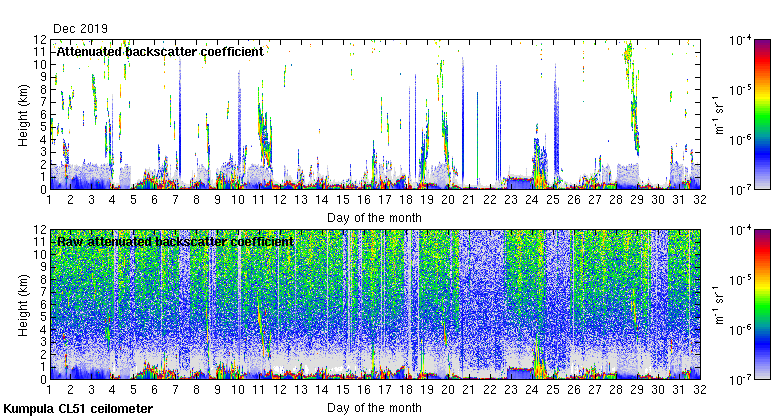Click the "Attenuated backscatter coefficient" top plot title
Image resolution: width=780 pixels, height=420 pixels.
click(x=160, y=52)
